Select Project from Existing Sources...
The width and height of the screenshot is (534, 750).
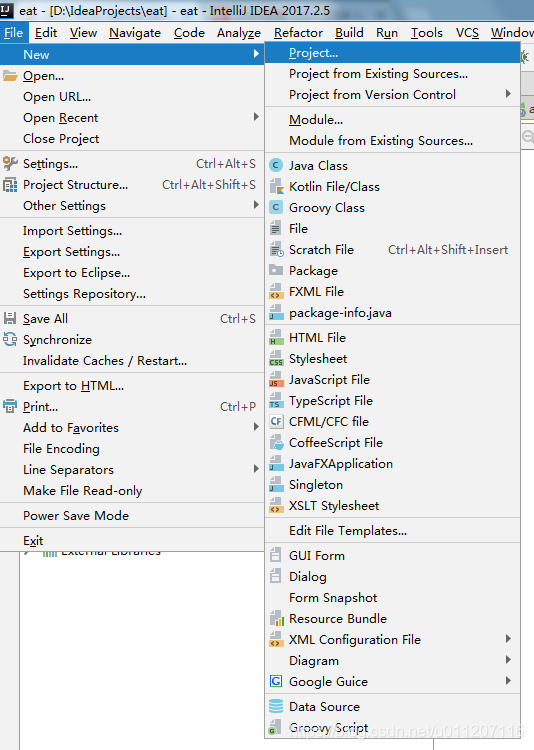pyautogui.click(x=392, y=74)
